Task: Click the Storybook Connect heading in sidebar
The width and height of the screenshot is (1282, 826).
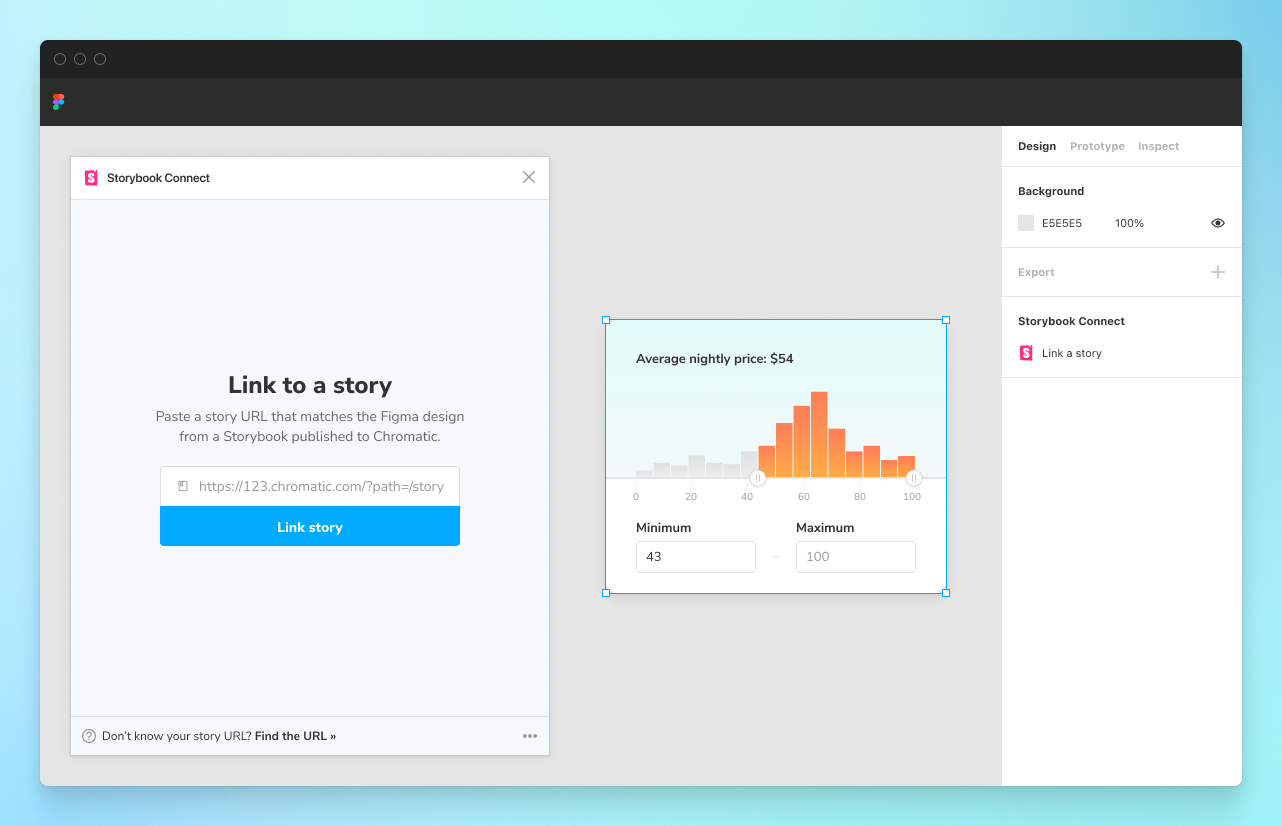Action: pyautogui.click(x=1071, y=321)
